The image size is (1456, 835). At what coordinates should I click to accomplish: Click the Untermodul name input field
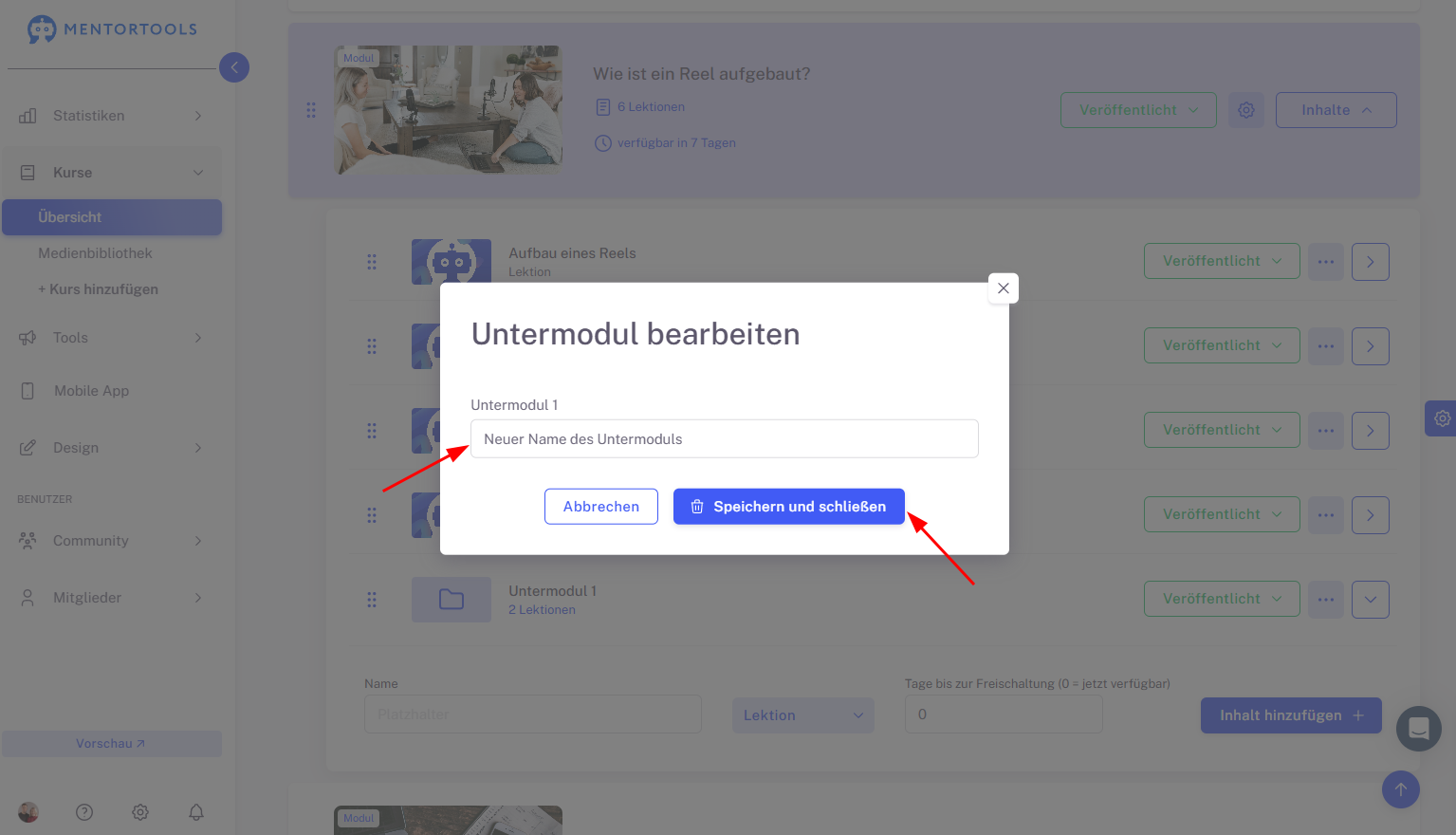[725, 439]
